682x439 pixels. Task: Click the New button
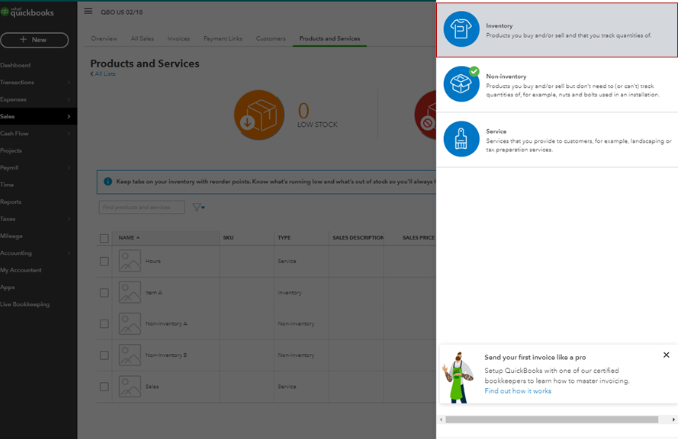click(34, 40)
